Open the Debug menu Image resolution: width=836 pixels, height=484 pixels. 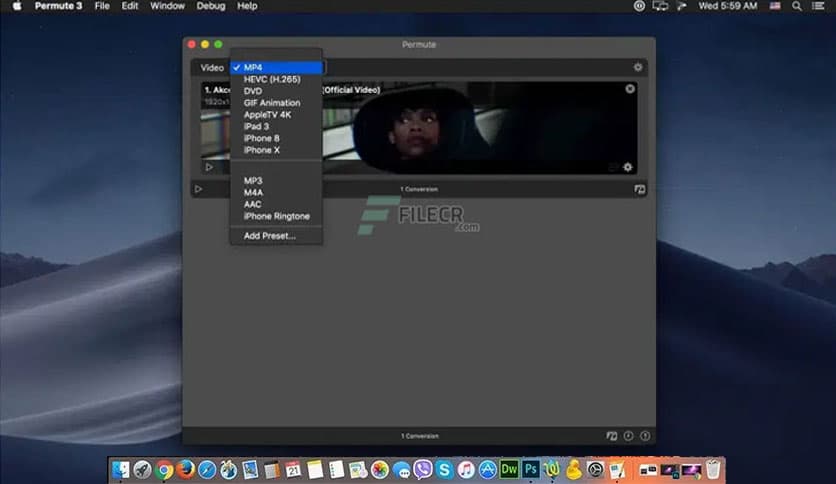[x=211, y=6]
